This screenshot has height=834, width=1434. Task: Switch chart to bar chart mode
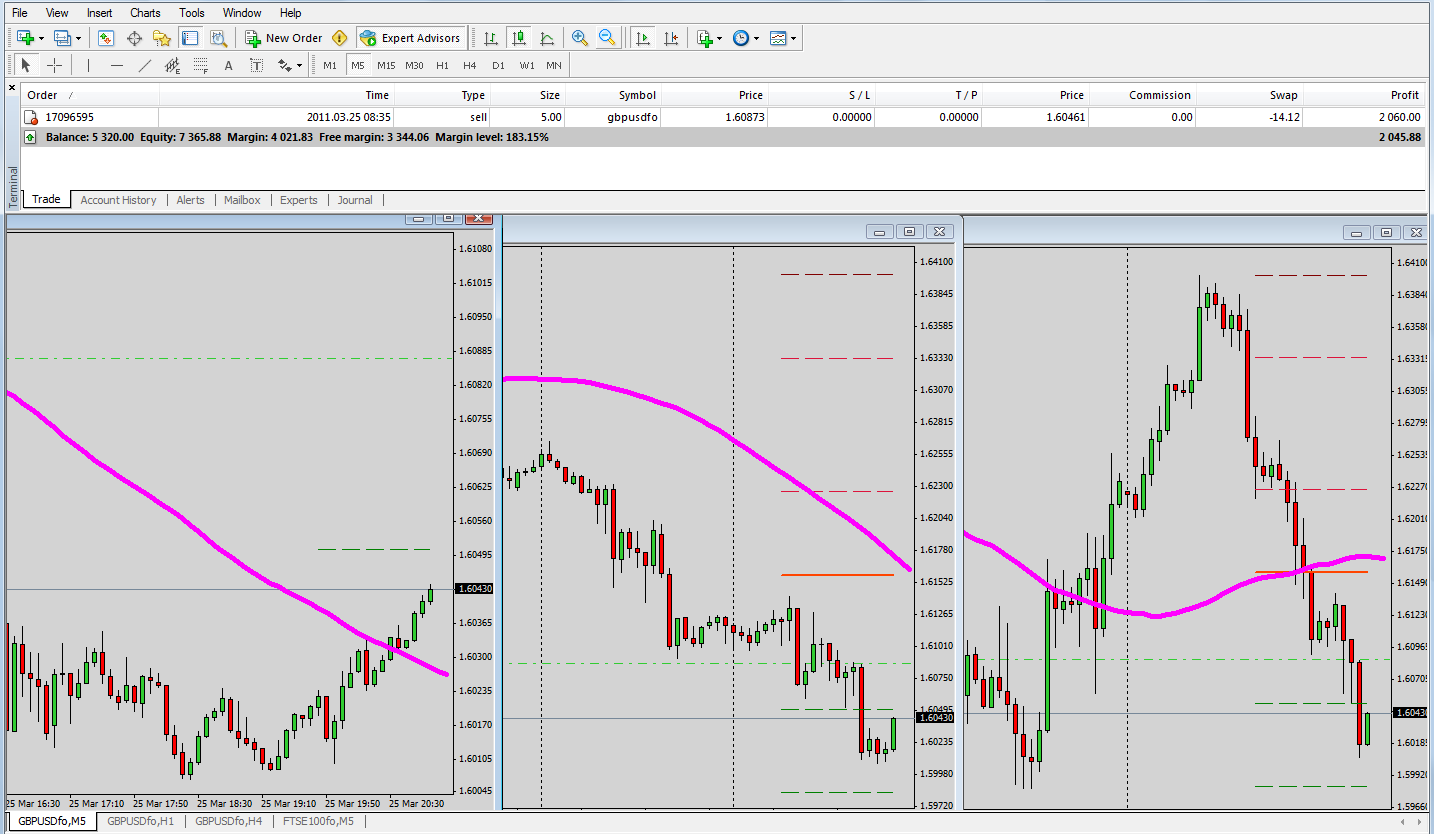(491, 38)
